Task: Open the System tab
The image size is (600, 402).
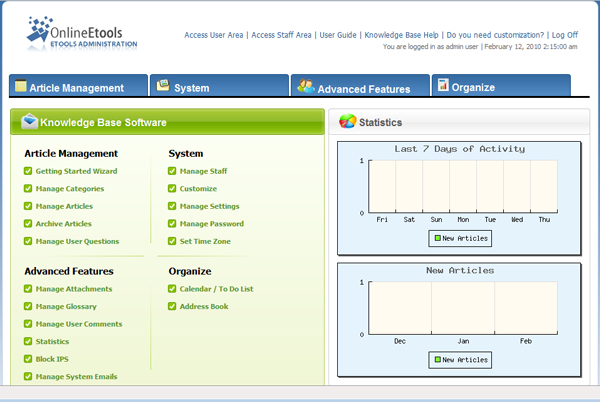Action: tap(219, 85)
